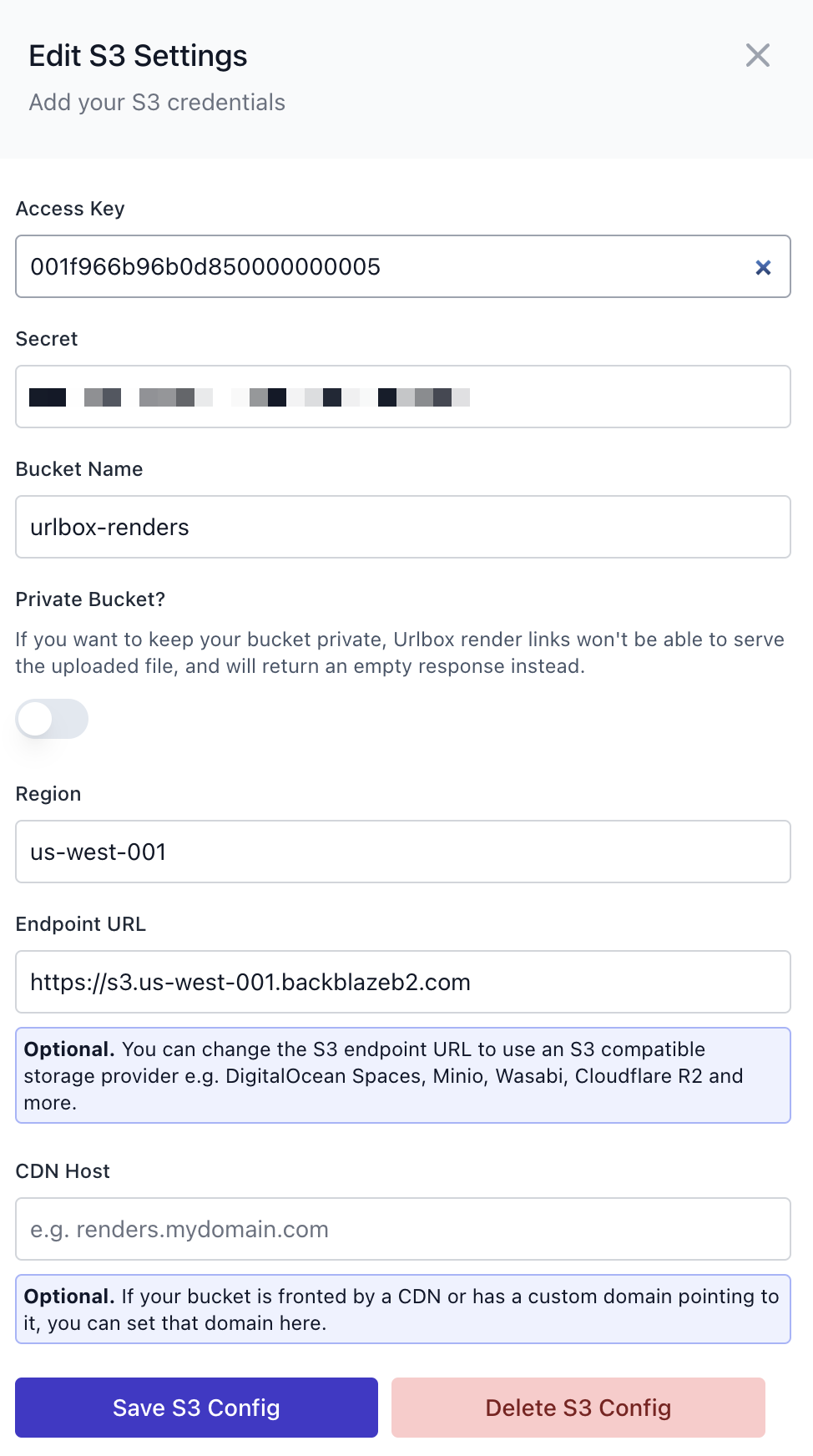Screen dimensions: 813x1456
Task: Click the Bucket Name label
Action: (79, 469)
